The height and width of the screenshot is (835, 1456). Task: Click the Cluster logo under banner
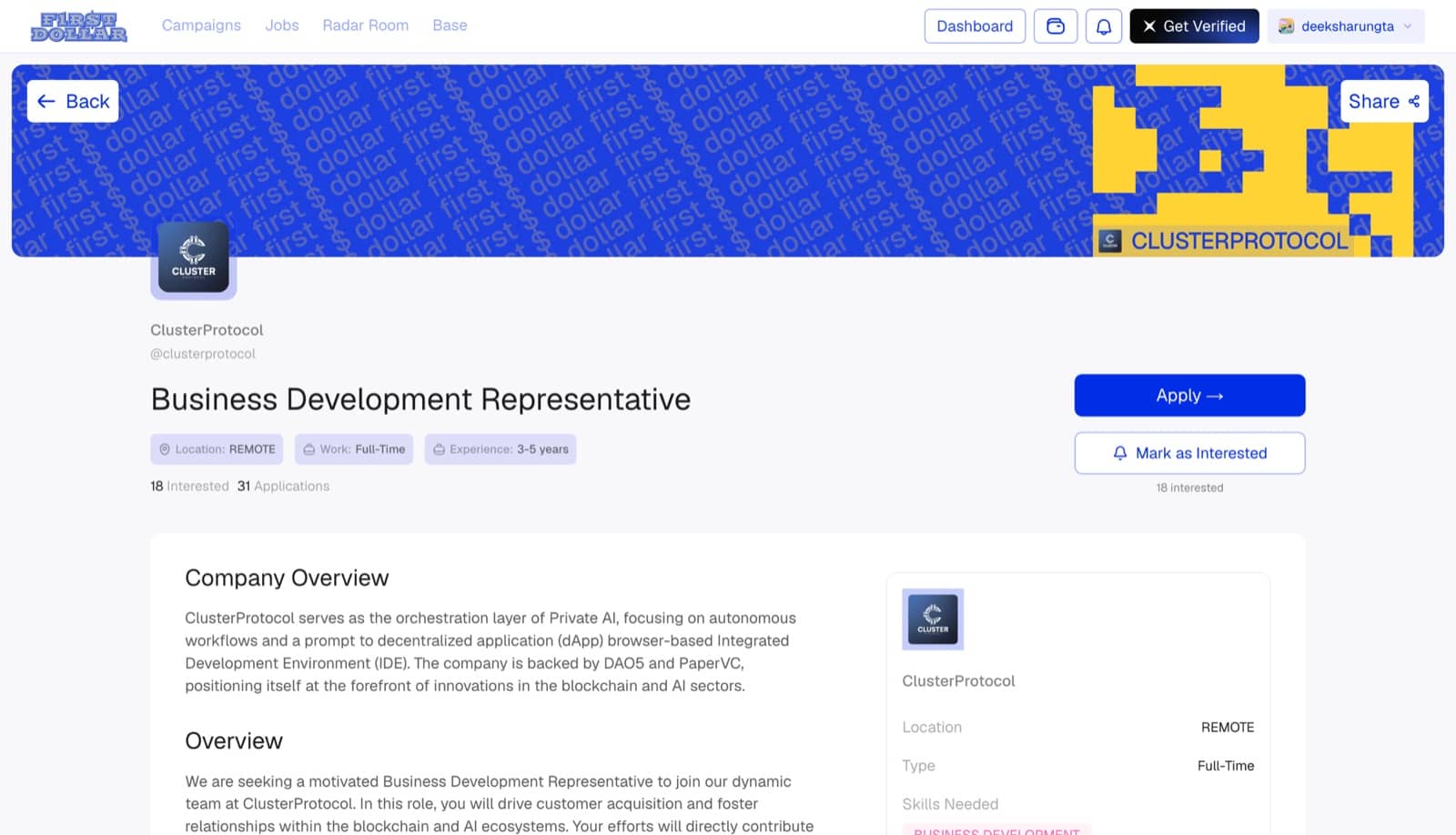click(x=193, y=257)
